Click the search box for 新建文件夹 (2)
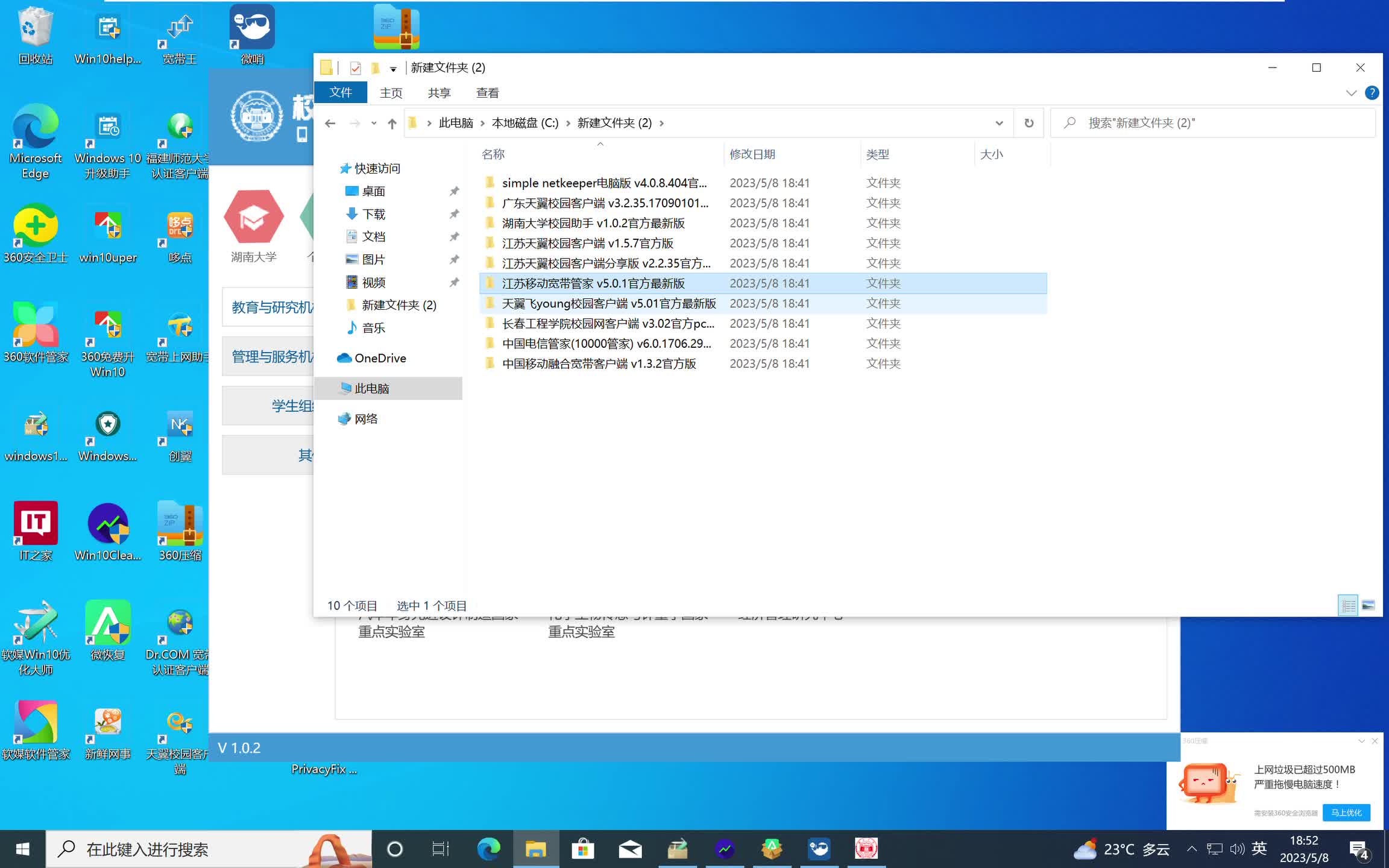The image size is (1389, 868). click(1213, 123)
